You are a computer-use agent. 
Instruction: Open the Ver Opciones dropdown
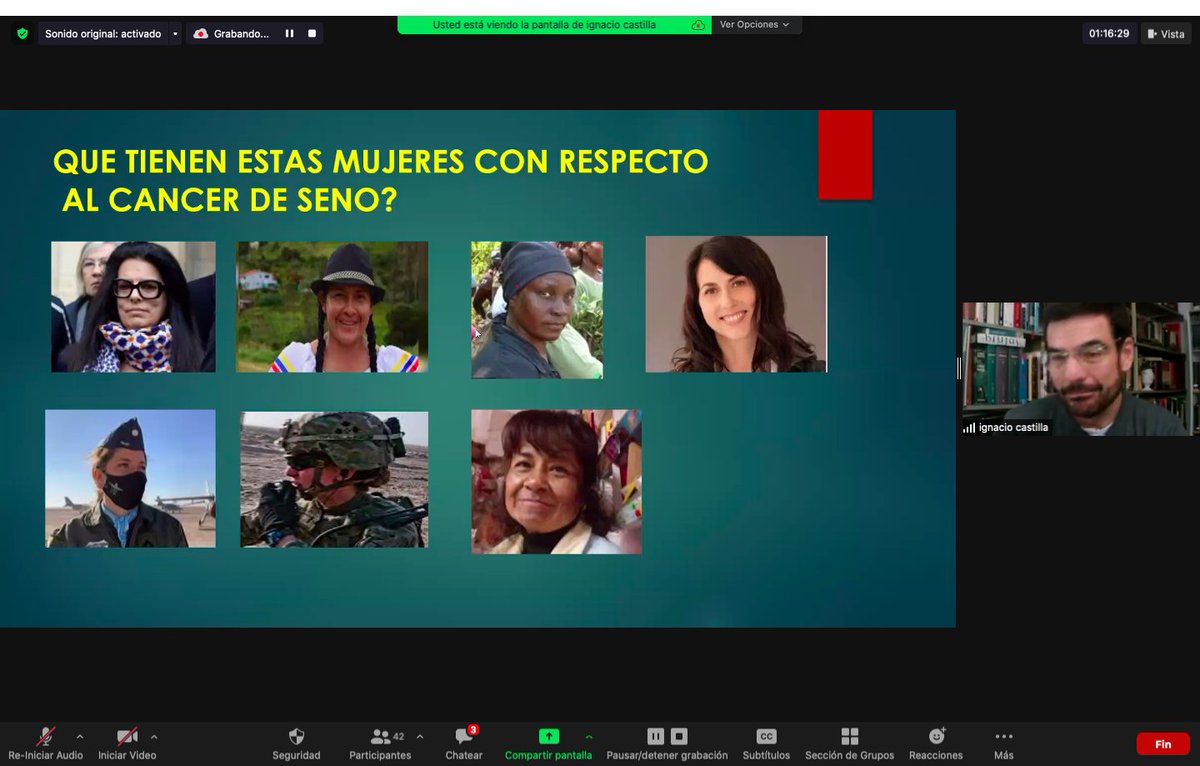pyautogui.click(x=755, y=24)
